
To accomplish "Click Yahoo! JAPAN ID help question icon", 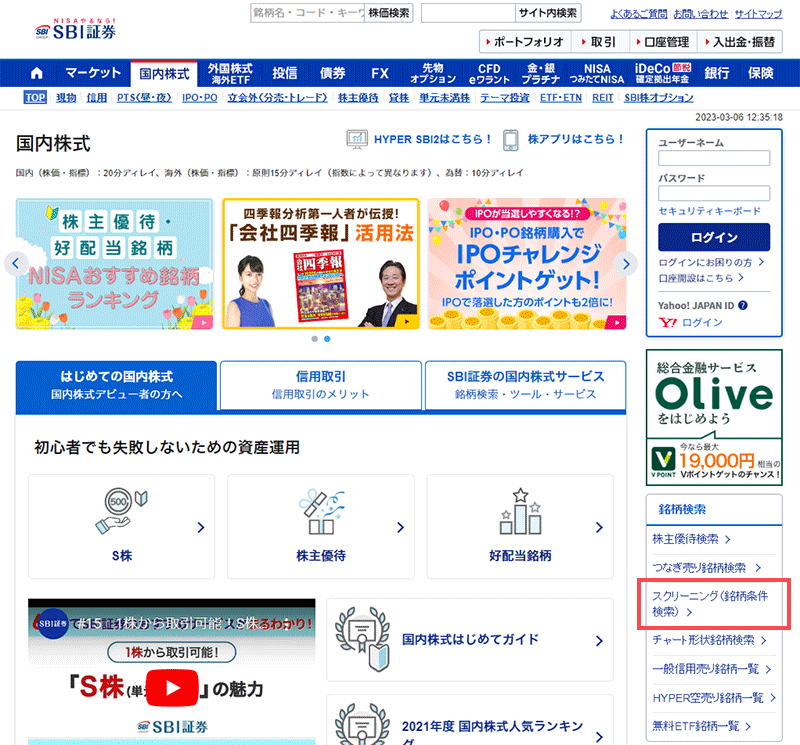I will 743,305.
